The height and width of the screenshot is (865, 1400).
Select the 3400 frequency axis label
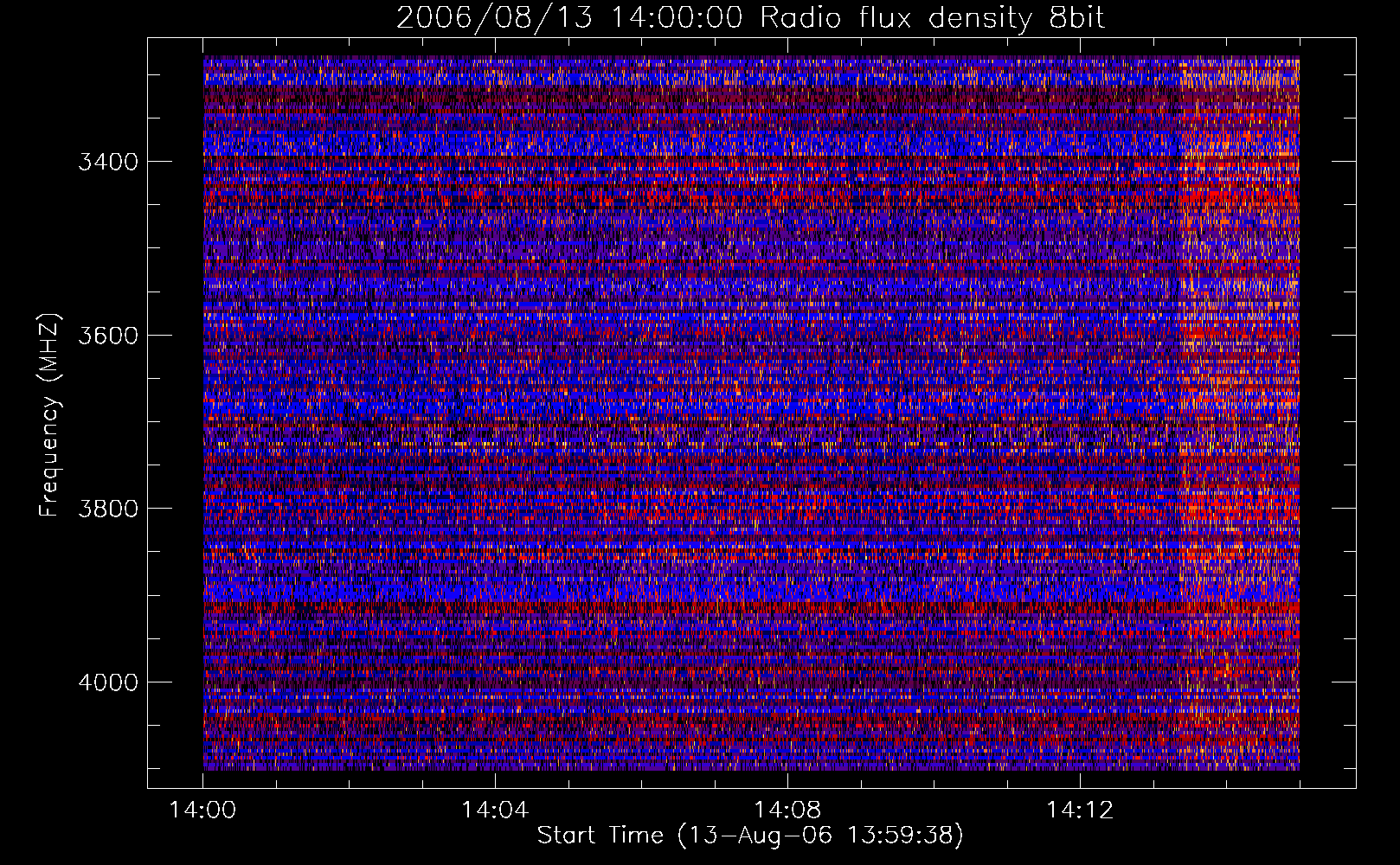click(x=107, y=163)
